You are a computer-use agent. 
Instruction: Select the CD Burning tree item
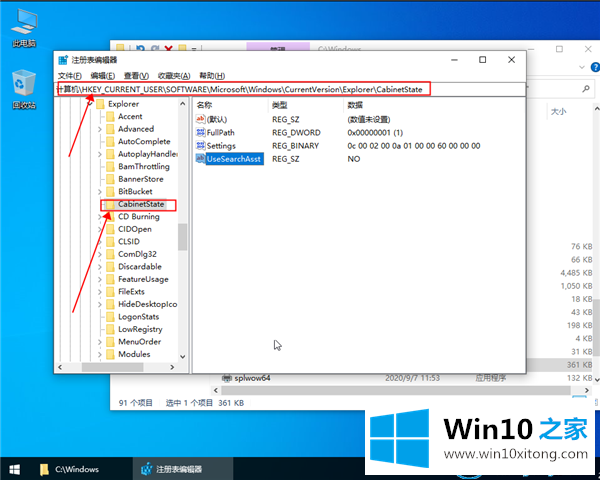[x=139, y=217]
